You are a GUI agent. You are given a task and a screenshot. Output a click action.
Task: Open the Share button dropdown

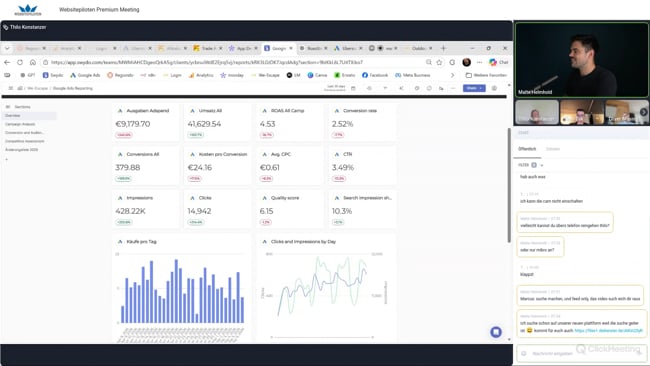[x=481, y=88]
